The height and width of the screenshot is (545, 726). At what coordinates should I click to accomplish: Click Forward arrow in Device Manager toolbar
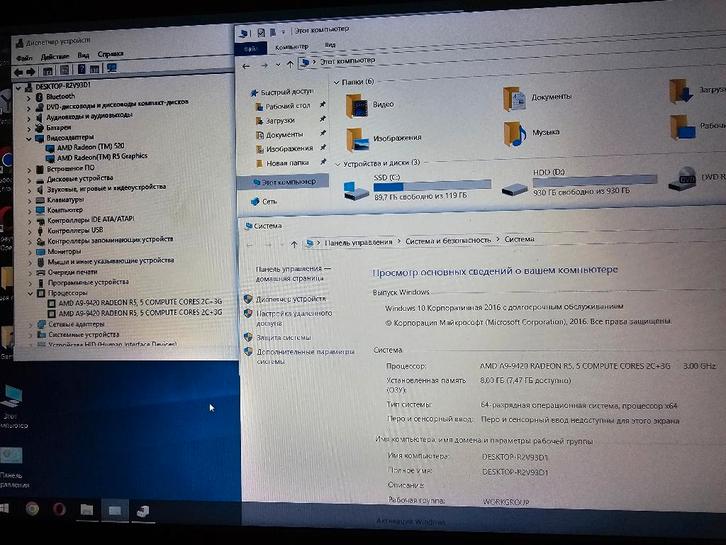point(31,72)
